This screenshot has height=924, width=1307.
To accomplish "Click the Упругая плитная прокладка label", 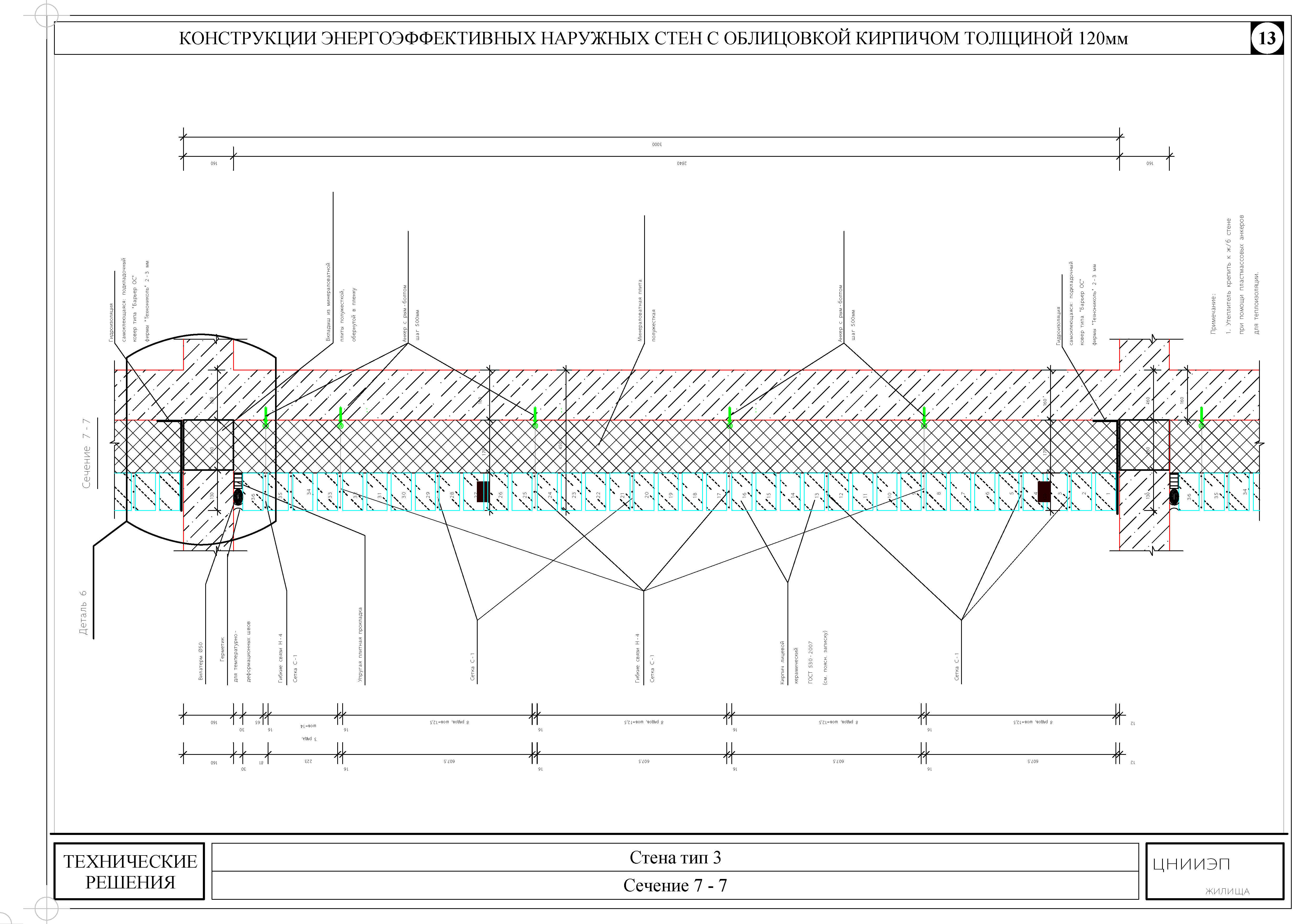I will coord(360,644).
